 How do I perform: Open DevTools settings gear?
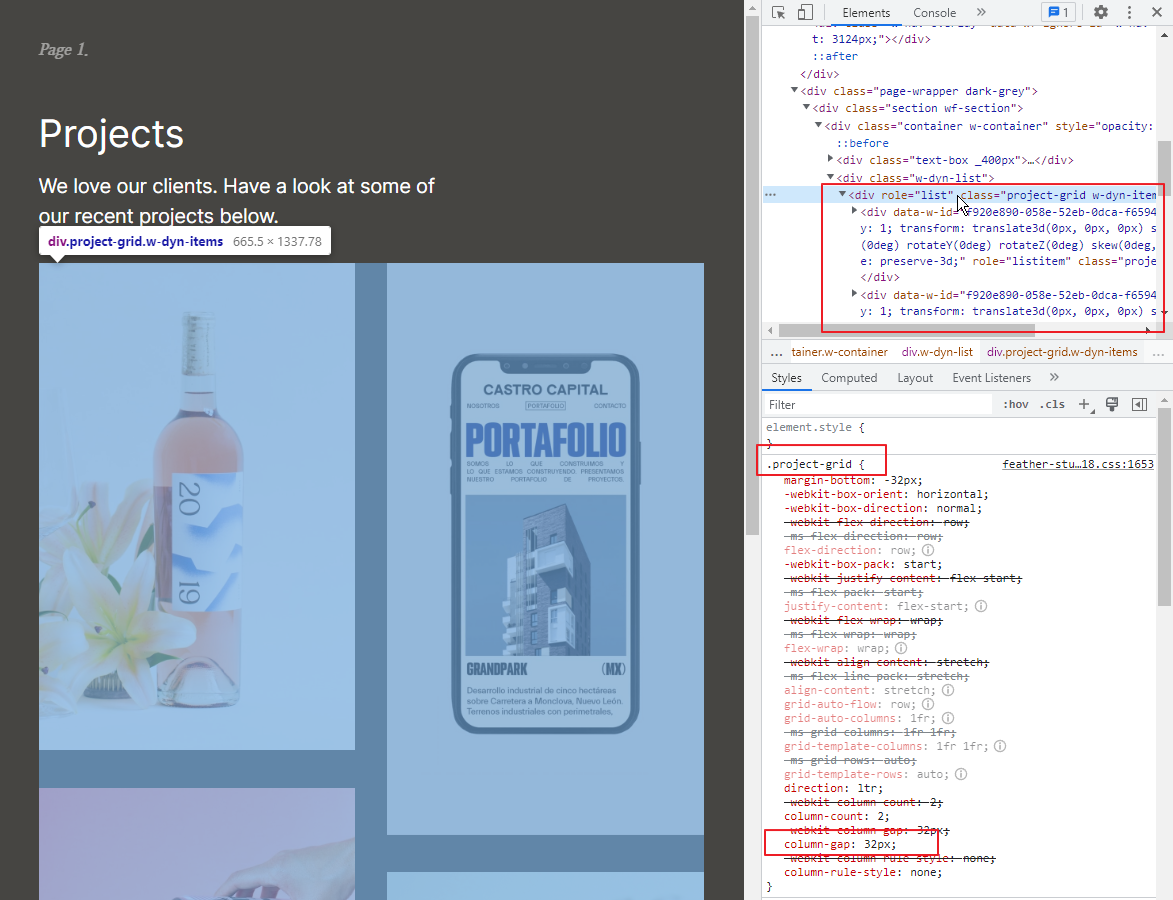click(x=1100, y=12)
